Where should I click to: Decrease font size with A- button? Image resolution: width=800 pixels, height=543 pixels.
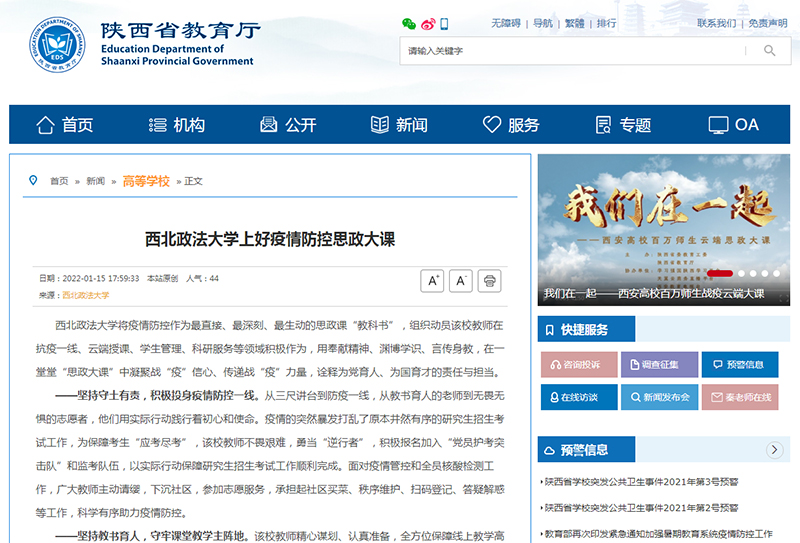pyautogui.click(x=461, y=281)
